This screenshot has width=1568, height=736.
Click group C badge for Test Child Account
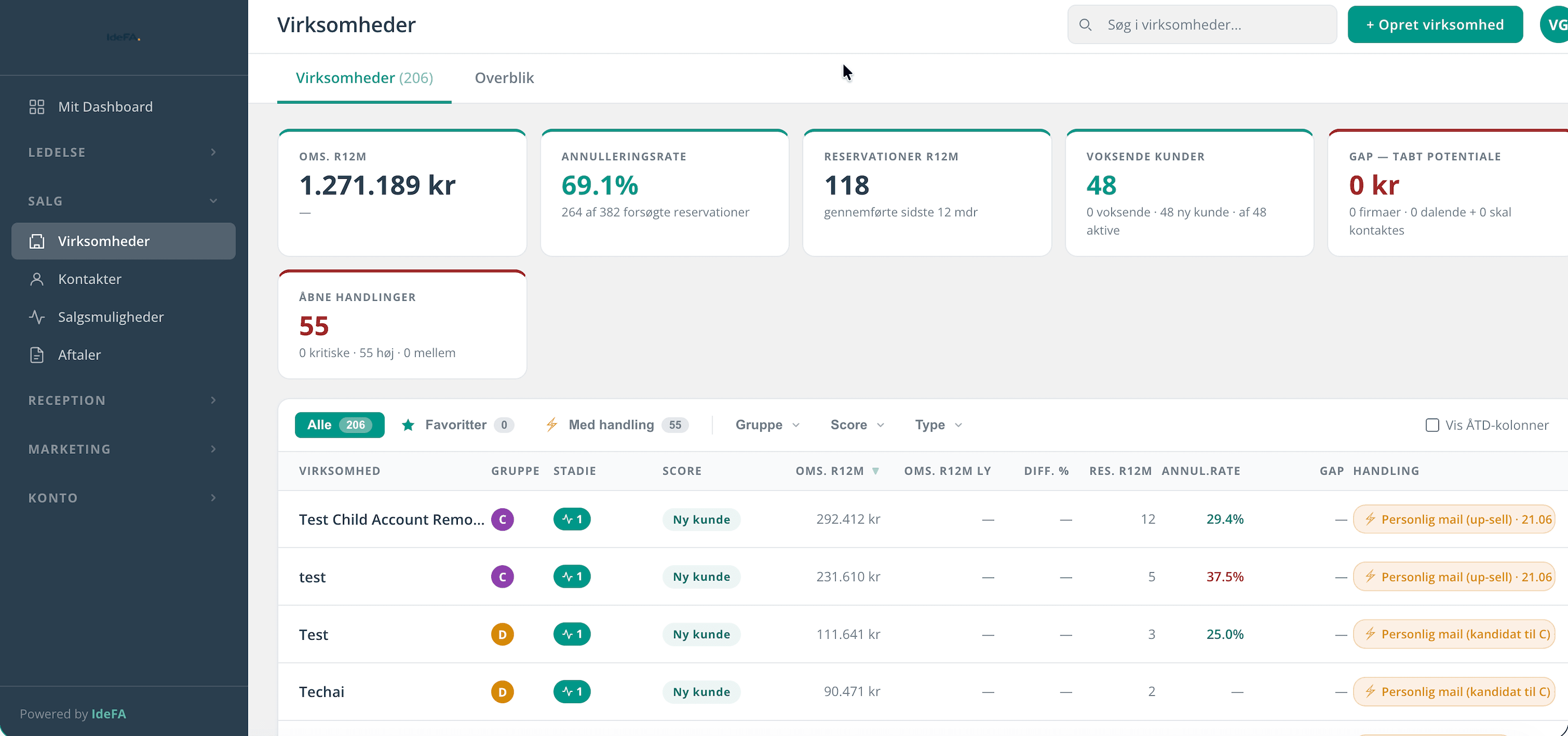click(x=502, y=519)
